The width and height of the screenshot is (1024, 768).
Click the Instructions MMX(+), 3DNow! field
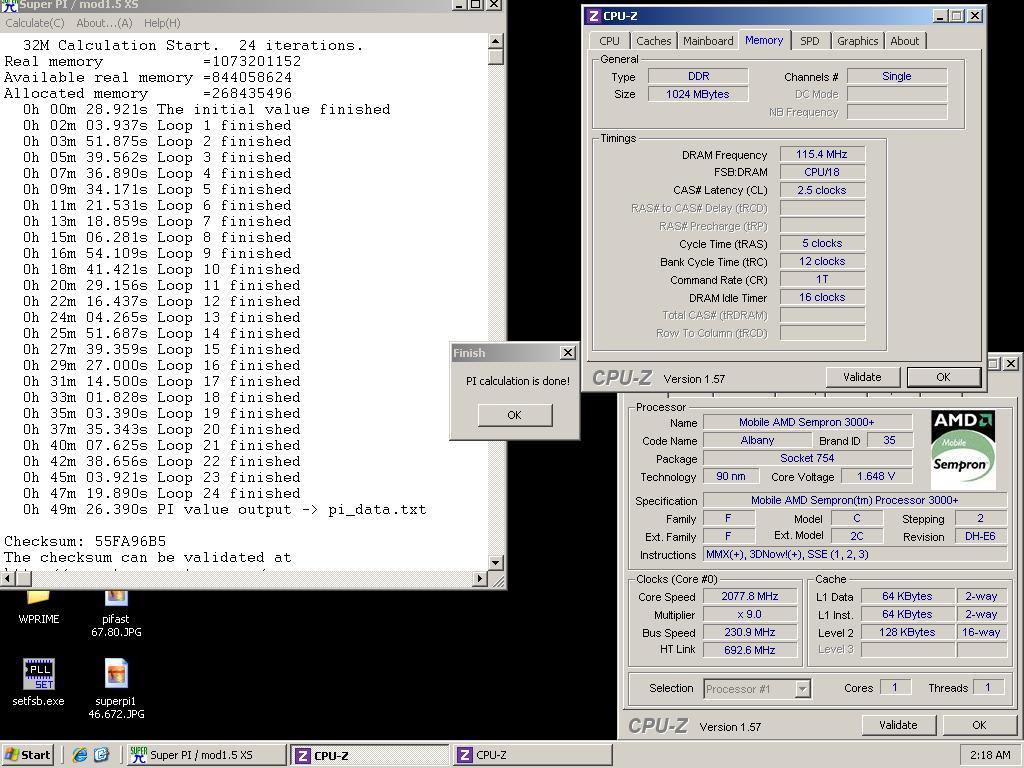[x=855, y=554]
